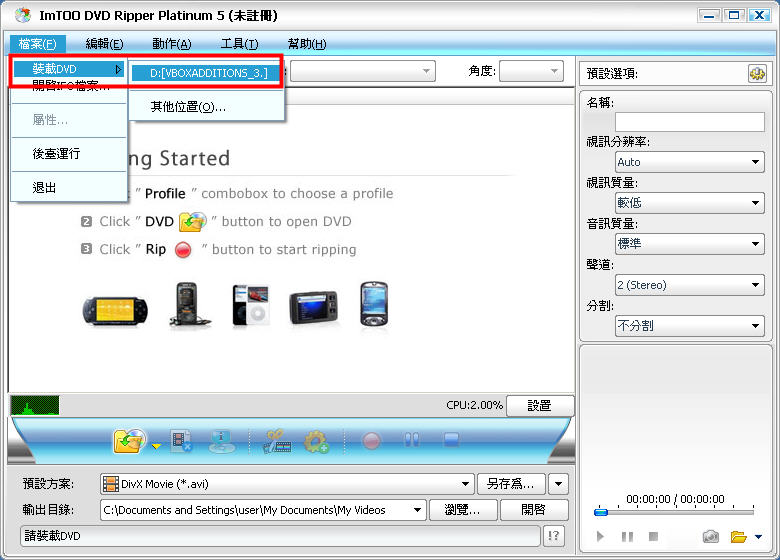The image size is (780, 560).
Task: Open the 工具(T) menu
Action: point(239,44)
